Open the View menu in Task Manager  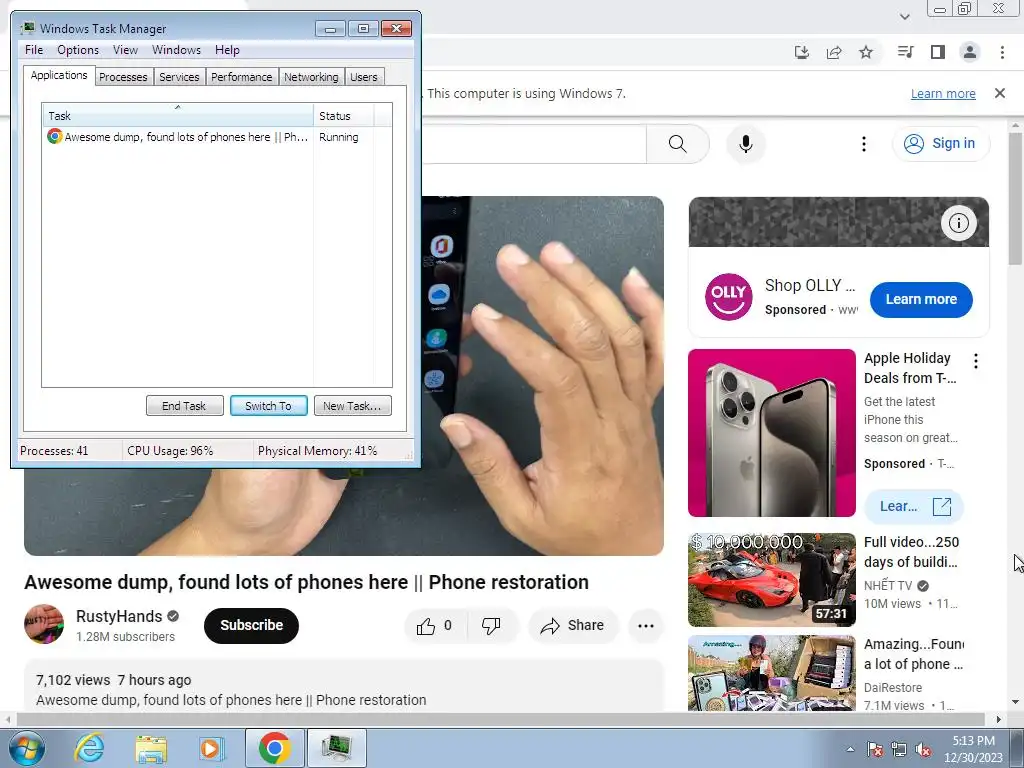tap(125, 50)
